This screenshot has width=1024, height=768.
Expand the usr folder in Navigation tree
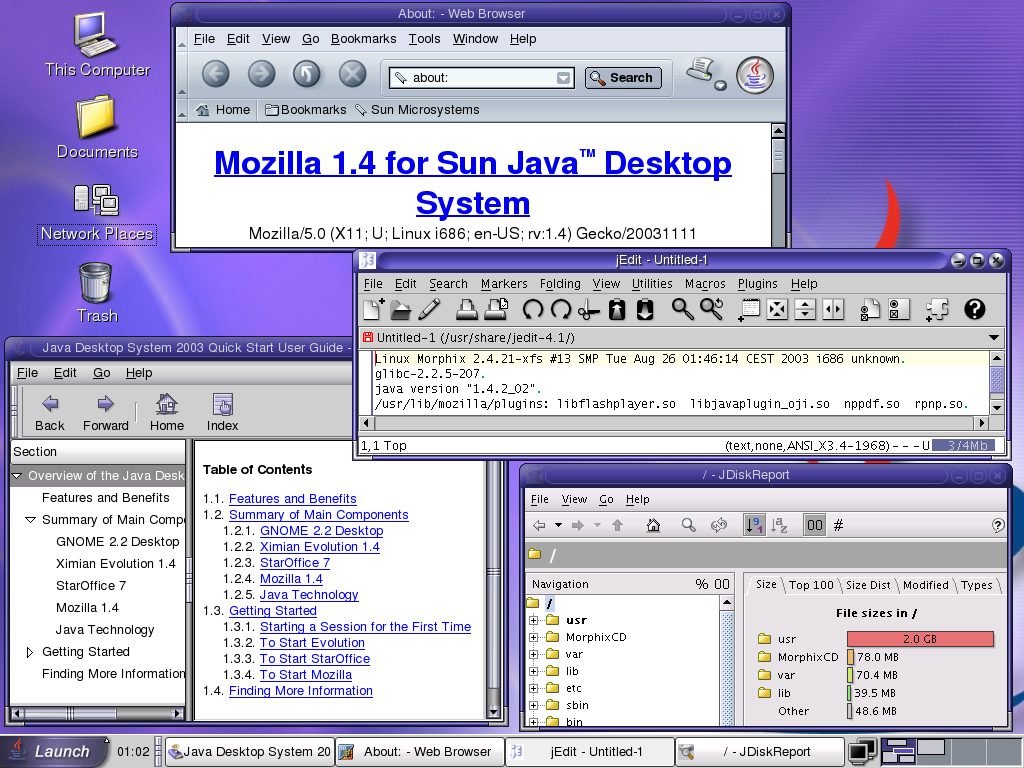(x=534, y=620)
